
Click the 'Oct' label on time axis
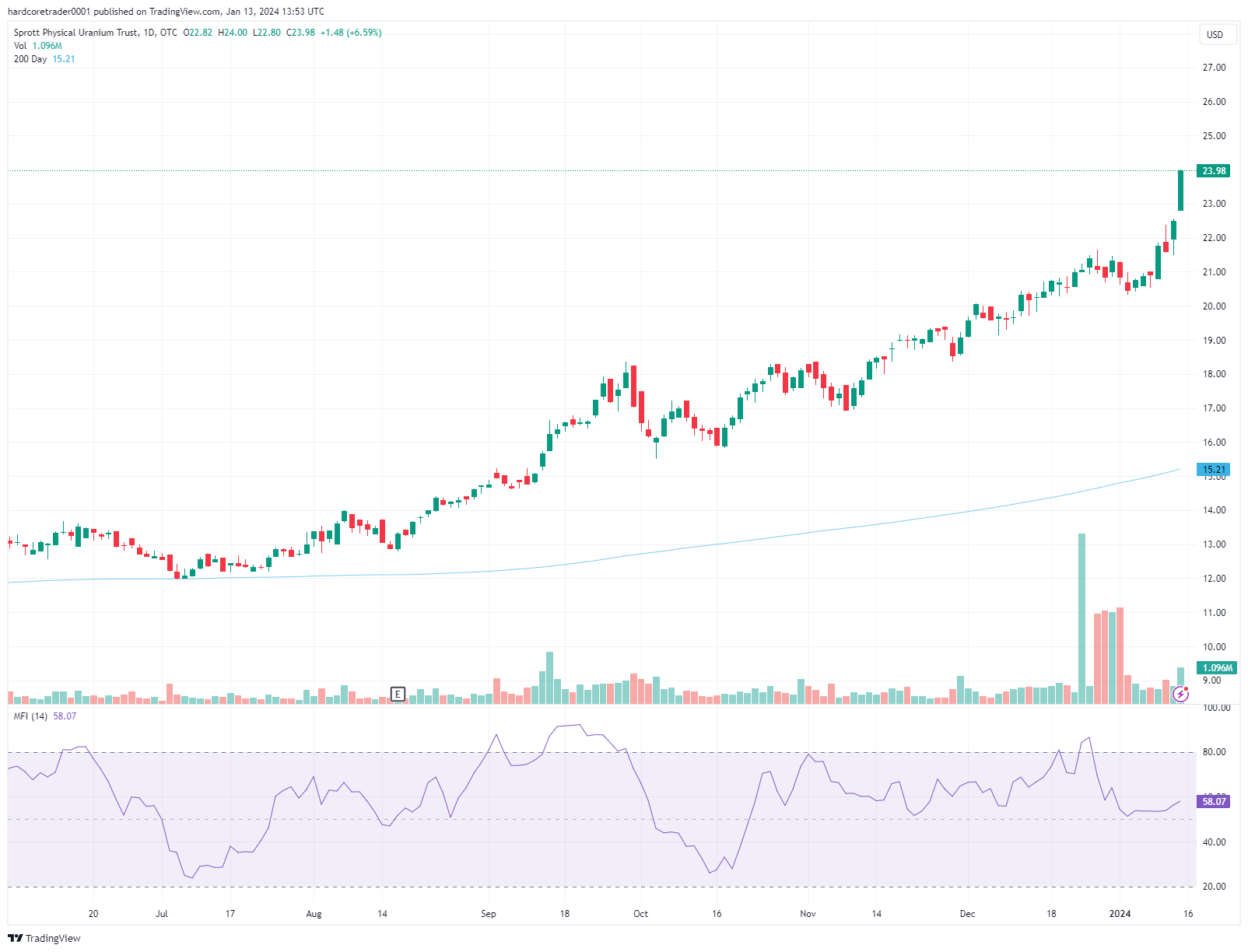[640, 914]
